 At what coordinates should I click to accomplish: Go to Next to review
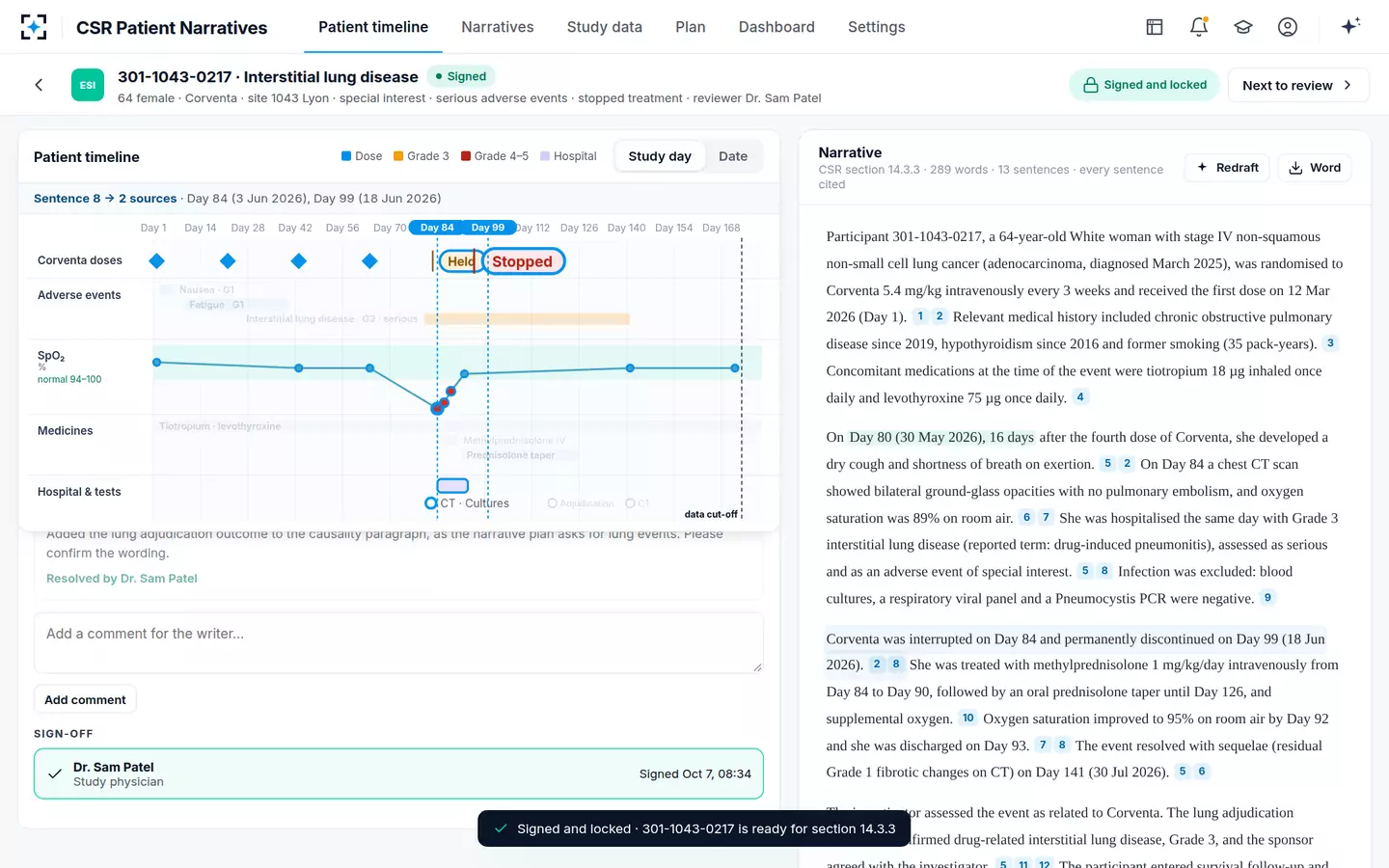pos(1297,85)
